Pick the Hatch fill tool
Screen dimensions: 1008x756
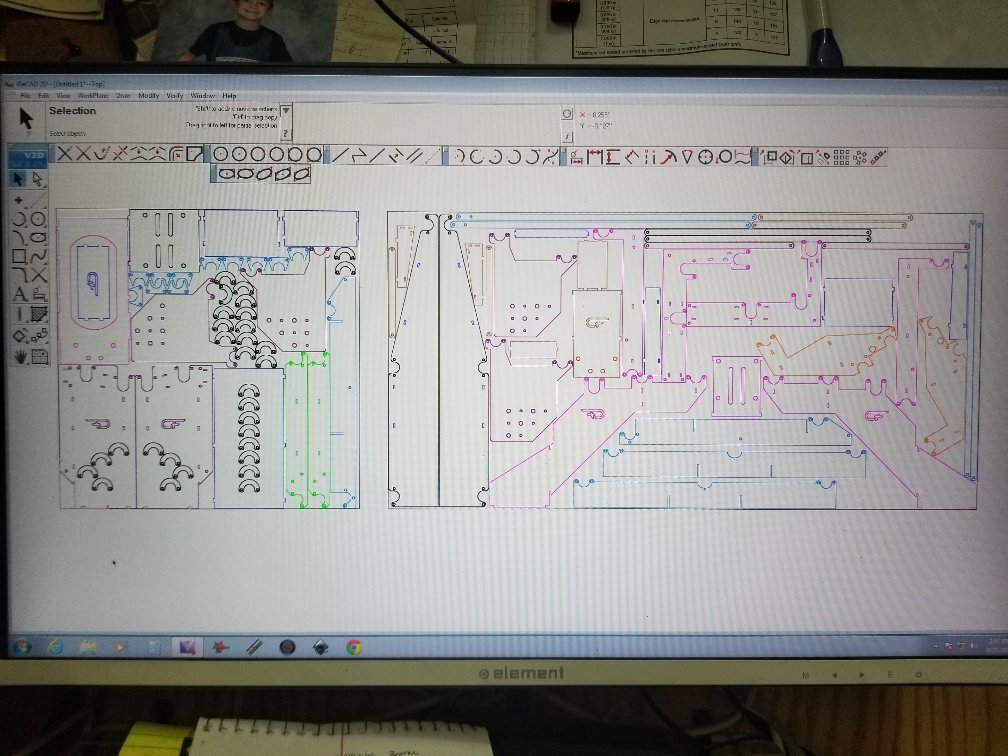pyautogui.click(x=39, y=314)
